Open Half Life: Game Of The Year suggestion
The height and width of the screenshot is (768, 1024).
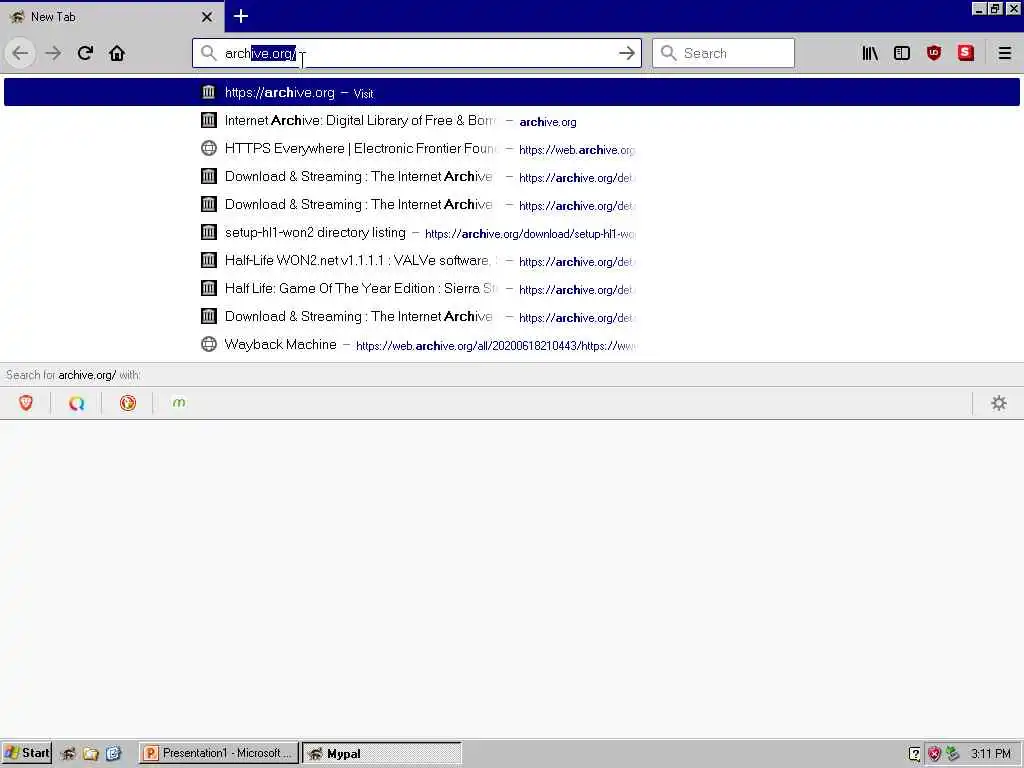pyautogui.click(x=512, y=288)
